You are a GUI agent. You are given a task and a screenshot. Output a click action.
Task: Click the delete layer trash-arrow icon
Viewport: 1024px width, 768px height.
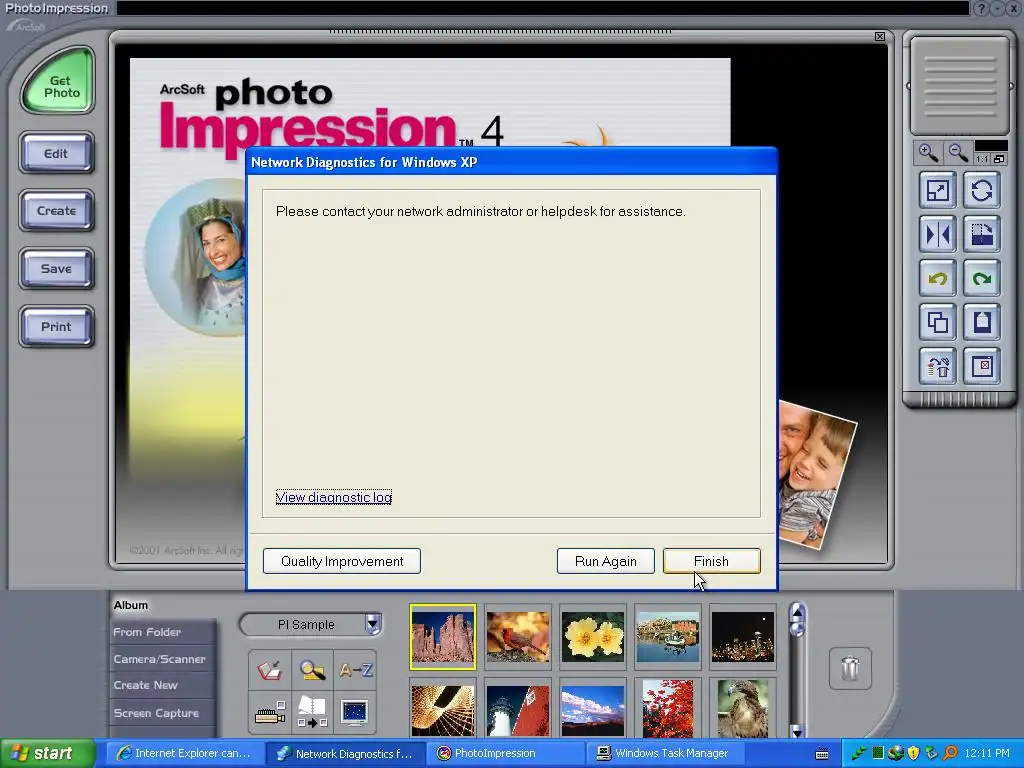938,366
